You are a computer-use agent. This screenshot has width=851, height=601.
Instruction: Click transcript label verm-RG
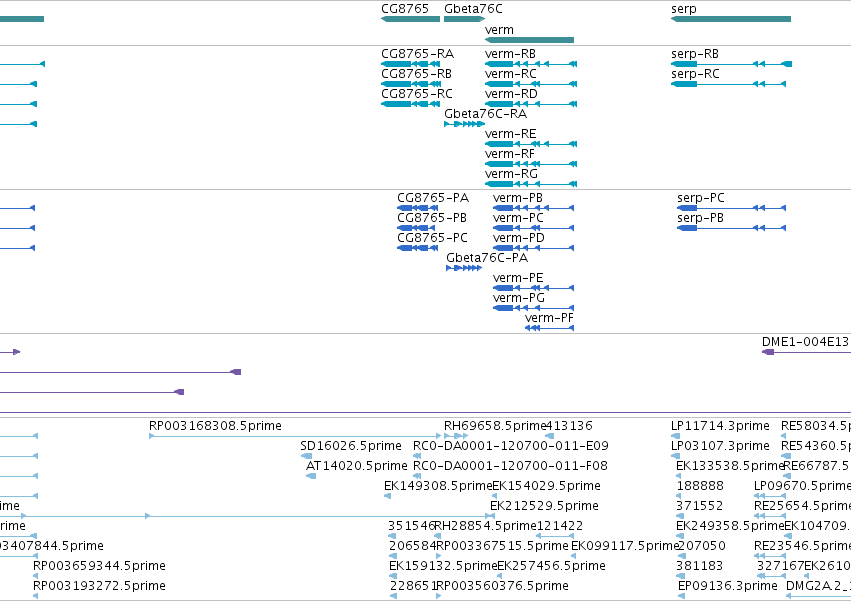tap(511, 174)
